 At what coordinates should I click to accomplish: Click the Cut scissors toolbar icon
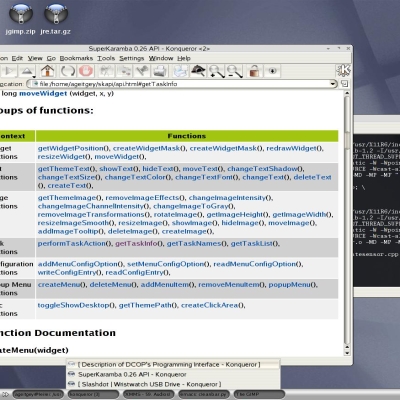(x=106, y=71)
